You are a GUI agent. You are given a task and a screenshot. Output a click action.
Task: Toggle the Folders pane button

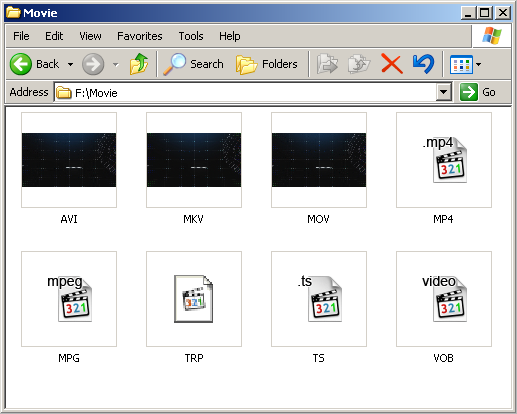pyautogui.click(x=267, y=64)
